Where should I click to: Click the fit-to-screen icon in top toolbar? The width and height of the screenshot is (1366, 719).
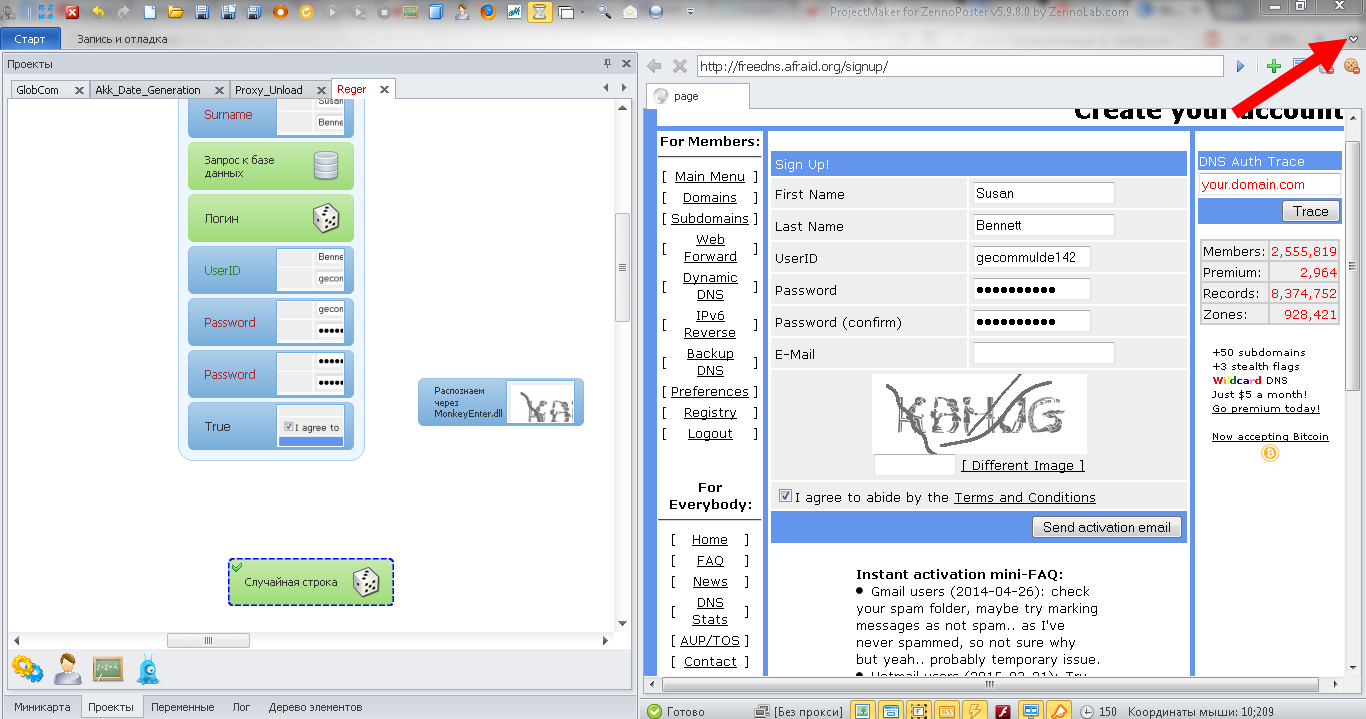pyautogui.click(x=46, y=12)
